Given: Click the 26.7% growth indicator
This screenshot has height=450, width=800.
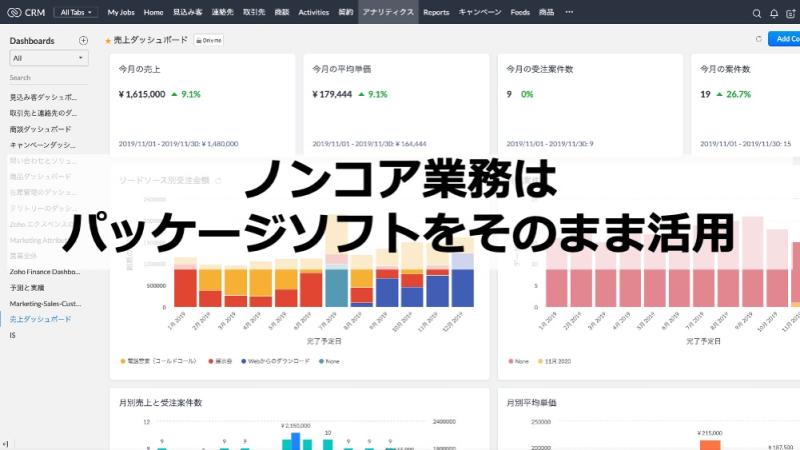Looking at the screenshot, I should (x=734, y=94).
